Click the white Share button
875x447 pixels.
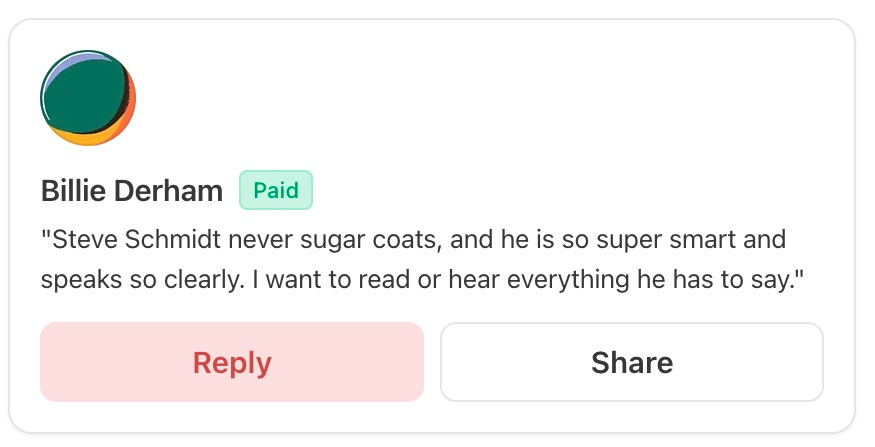[631, 362]
